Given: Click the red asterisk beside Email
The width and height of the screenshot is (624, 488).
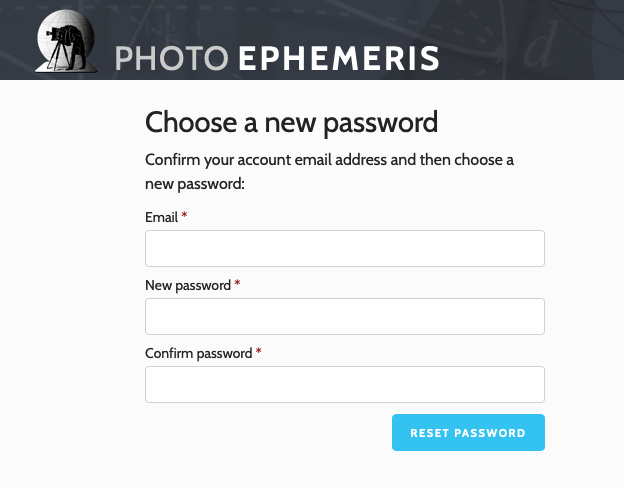Looking at the screenshot, I should [185, 217].
